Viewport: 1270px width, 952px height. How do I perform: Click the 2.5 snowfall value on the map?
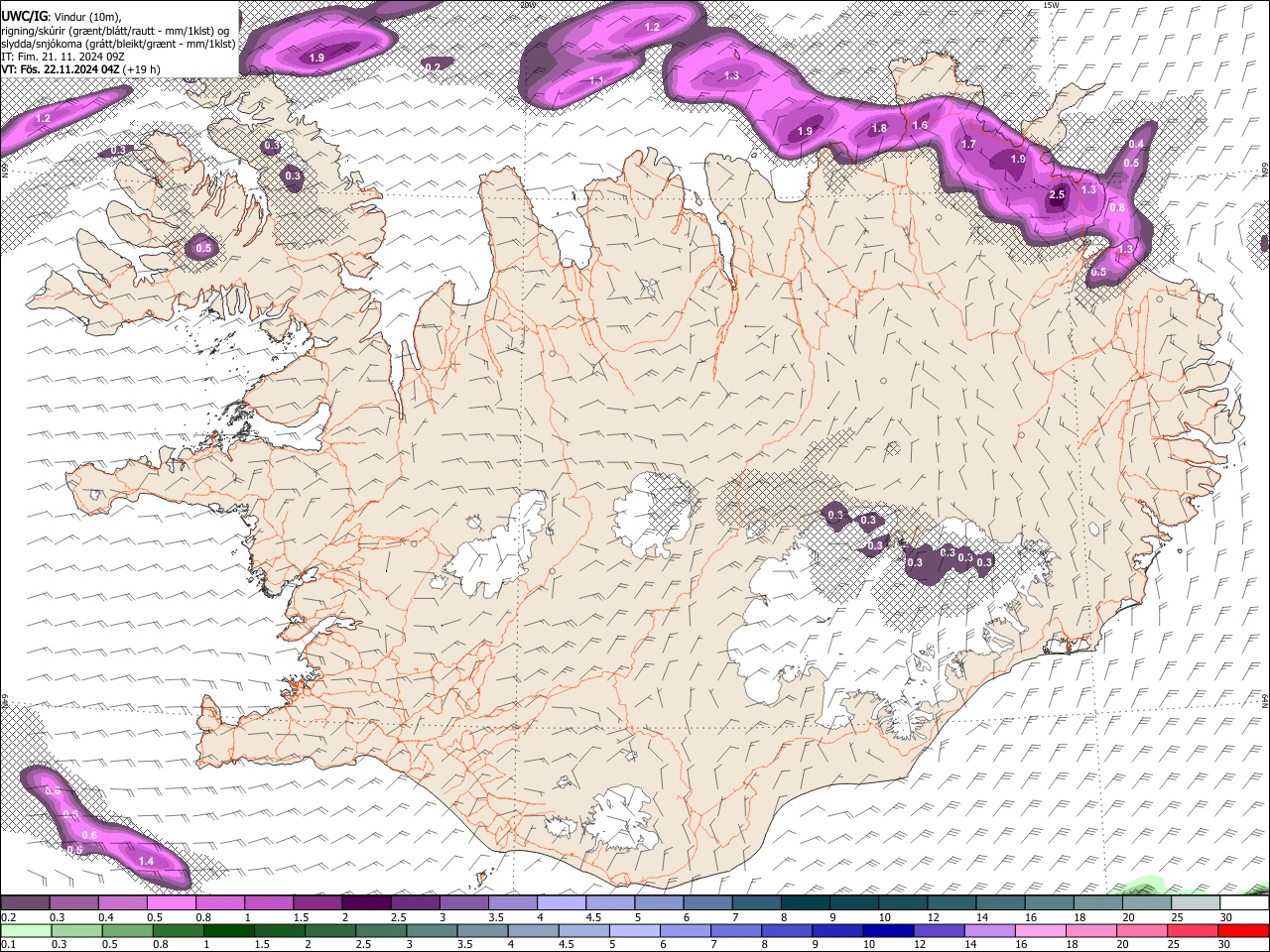click(1057, 195)
